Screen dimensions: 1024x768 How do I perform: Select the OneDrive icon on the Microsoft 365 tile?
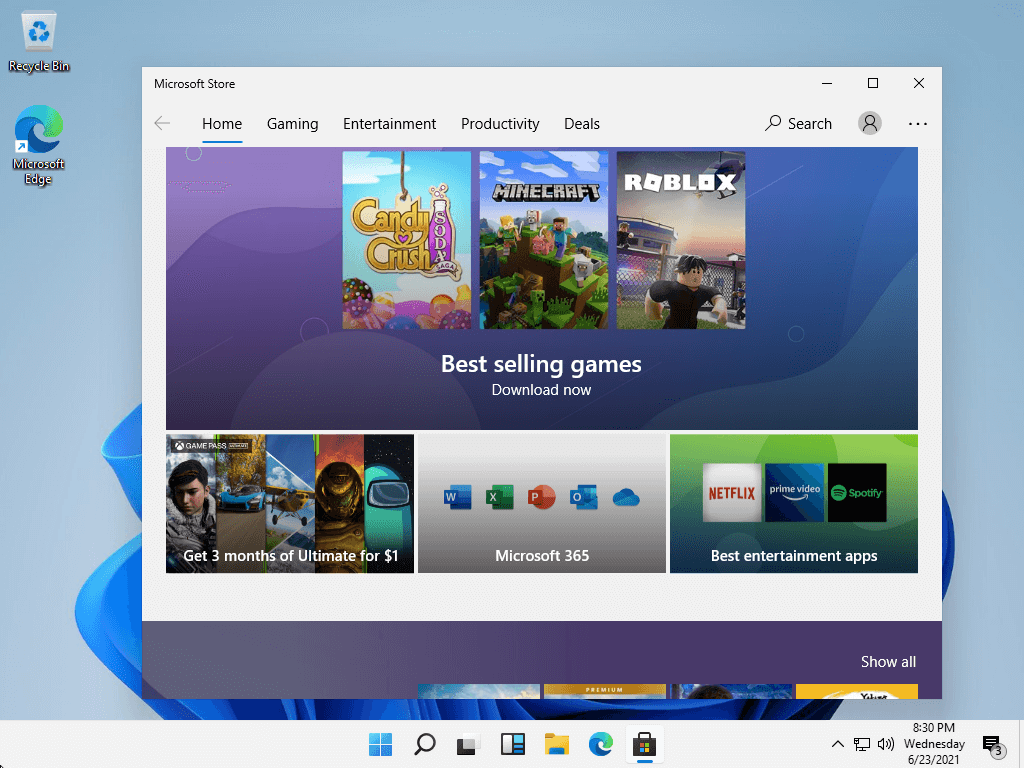pos(626,496)
